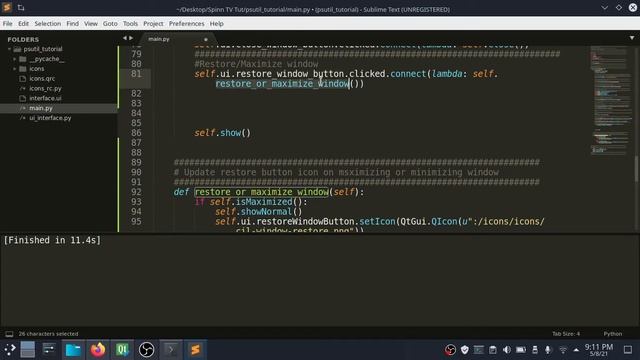
Task: Click the code minimap thumbnail
Action: point(610,100)
